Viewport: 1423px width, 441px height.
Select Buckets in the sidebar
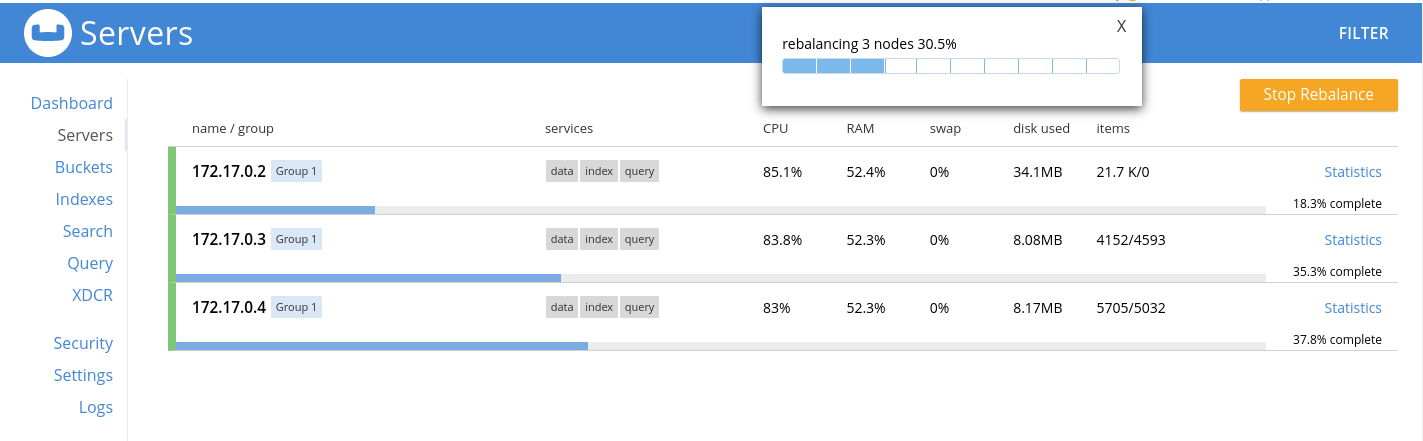[84, 168]
